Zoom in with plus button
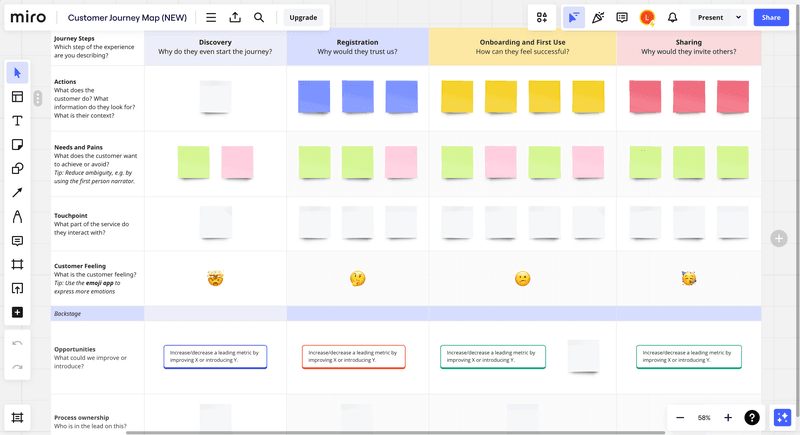800x435 pixels. 728,418
